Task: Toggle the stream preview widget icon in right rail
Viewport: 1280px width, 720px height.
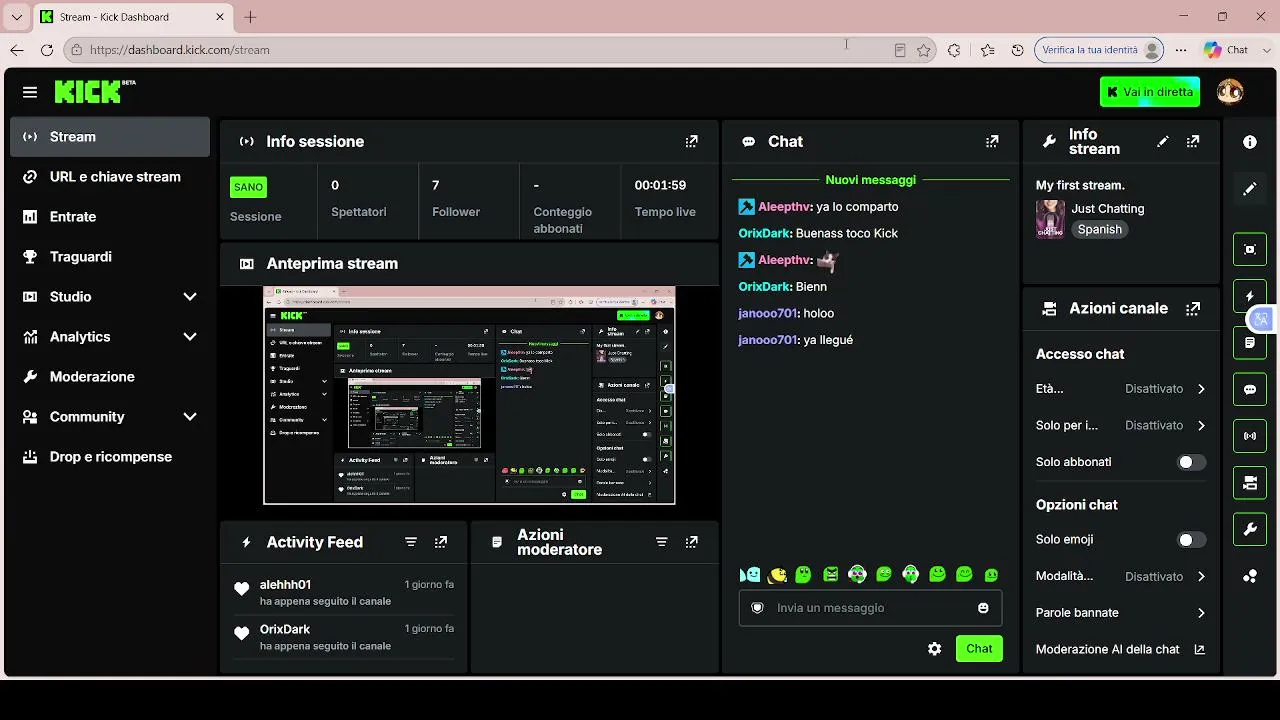Action: click(x=1250, y=249)
